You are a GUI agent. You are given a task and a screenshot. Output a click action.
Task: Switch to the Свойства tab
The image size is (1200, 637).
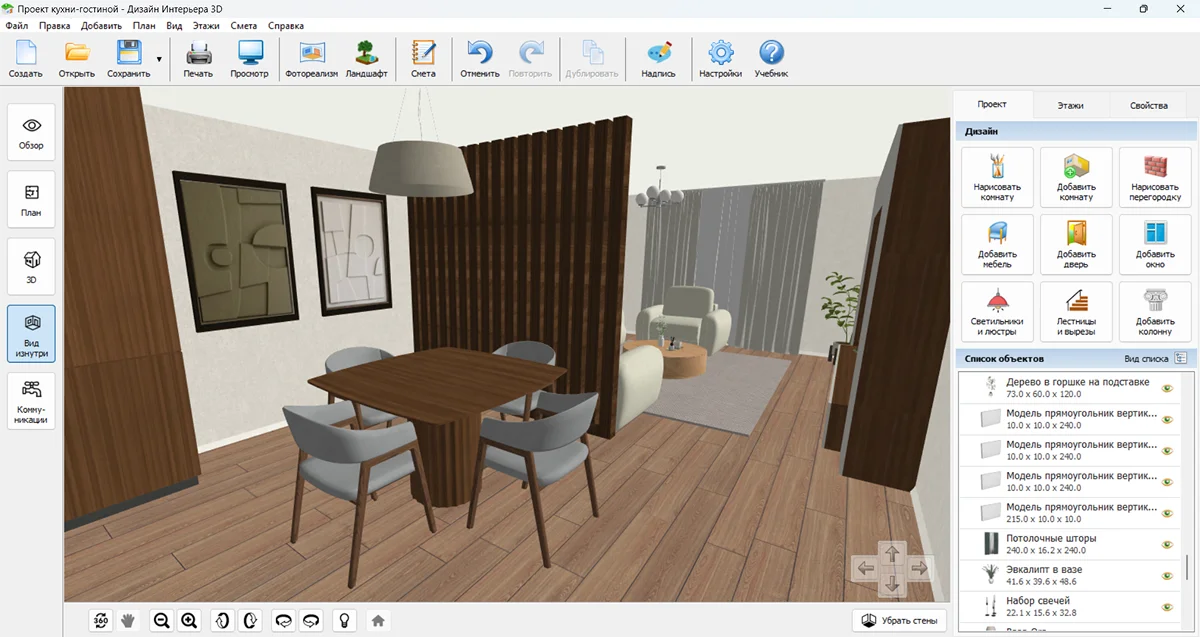(1148, 105)
